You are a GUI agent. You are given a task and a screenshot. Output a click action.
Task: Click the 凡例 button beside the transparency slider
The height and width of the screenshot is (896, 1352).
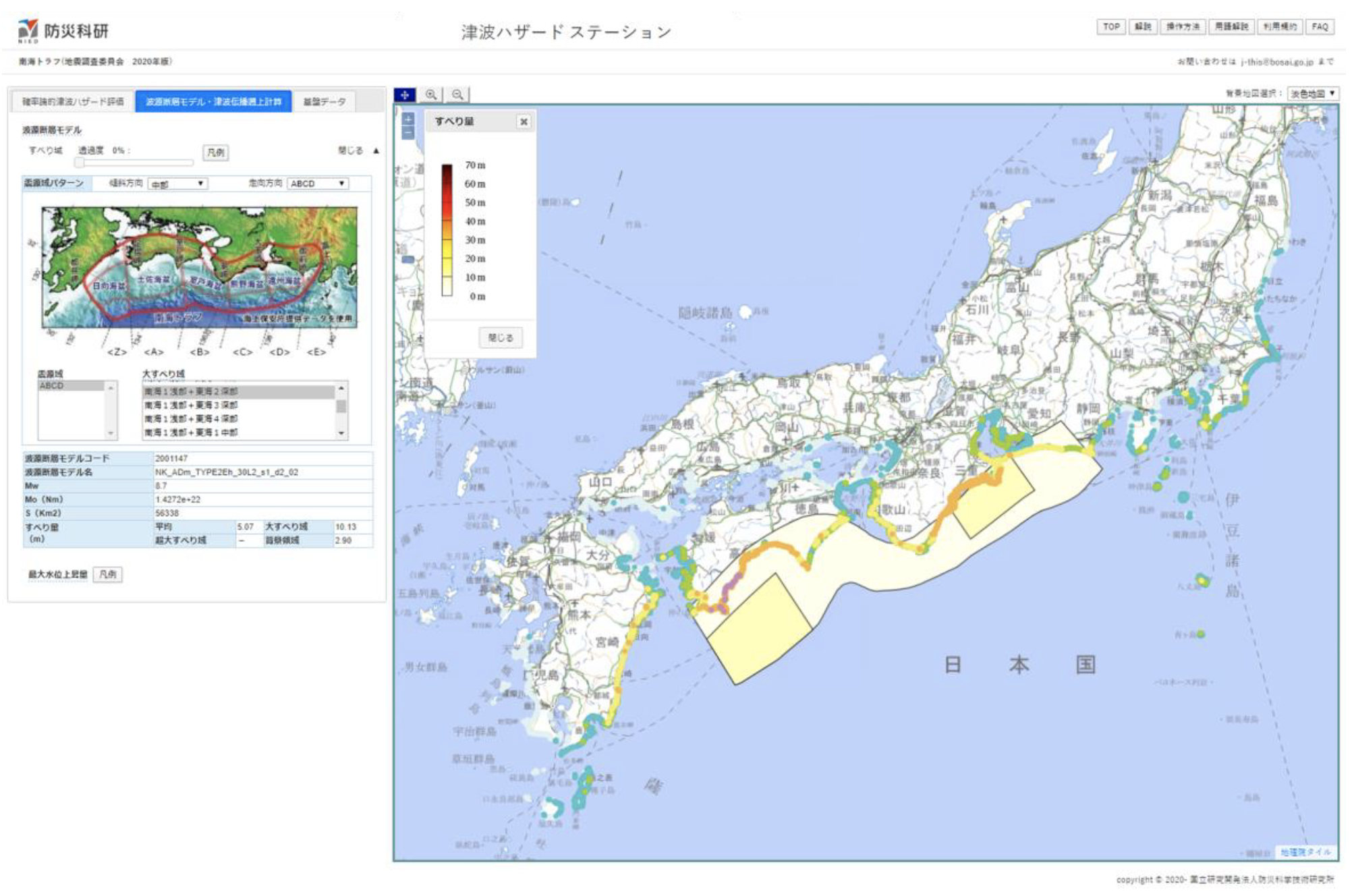pos(216,152)
